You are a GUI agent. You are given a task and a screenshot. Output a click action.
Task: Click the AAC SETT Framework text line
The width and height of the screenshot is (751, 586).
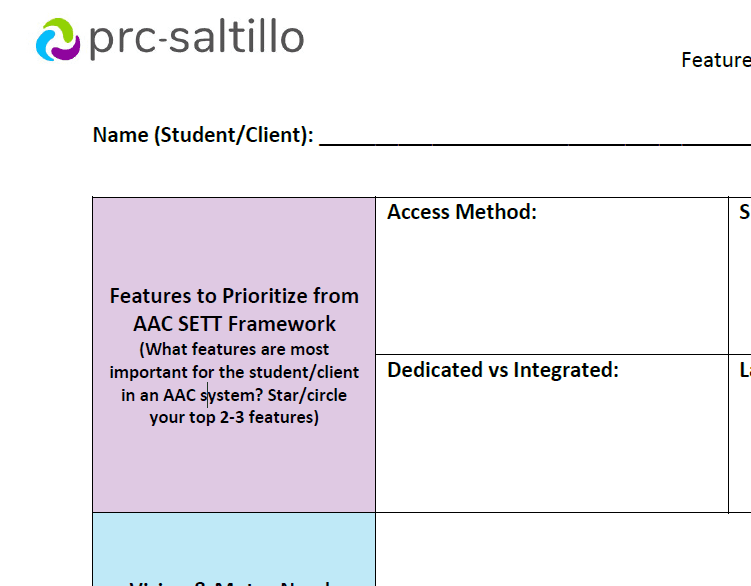(x=234, y=324)
